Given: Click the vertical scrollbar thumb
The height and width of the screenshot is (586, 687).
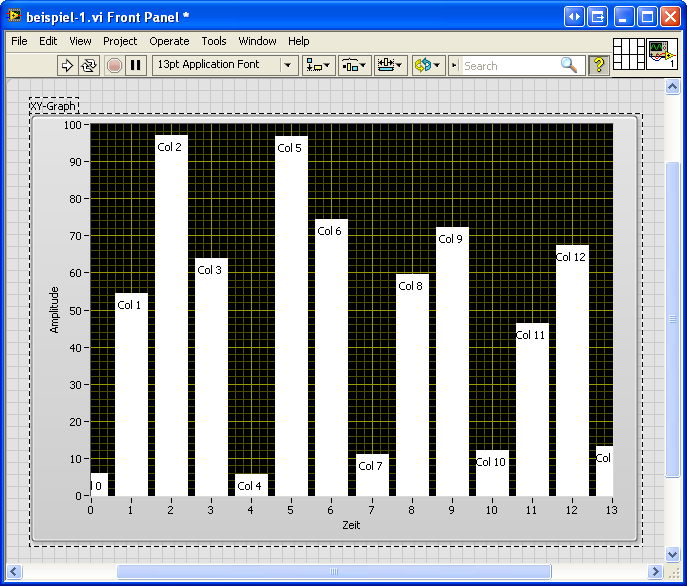Looking at the screenshot, I should tap(672, 319).
